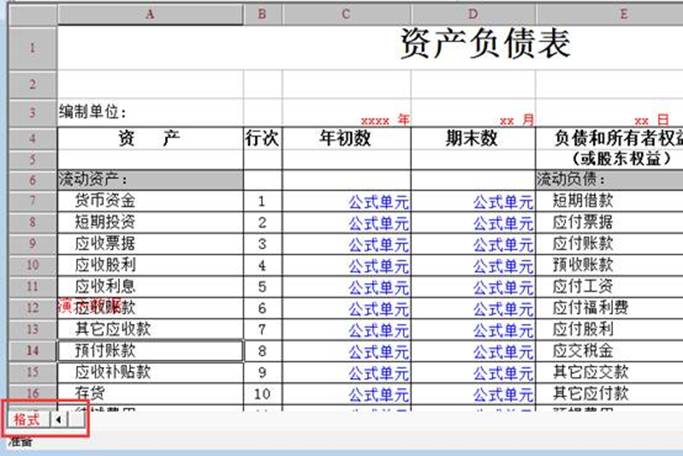683x456 pixels.
Task: Select row 14 header
Action: point(30,351)
